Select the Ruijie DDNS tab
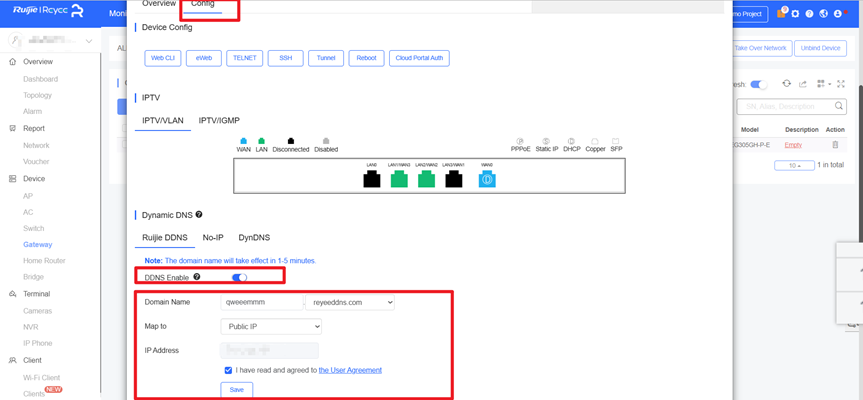Image resolution: width=863 pixels, height=400 pixels. 165,238
